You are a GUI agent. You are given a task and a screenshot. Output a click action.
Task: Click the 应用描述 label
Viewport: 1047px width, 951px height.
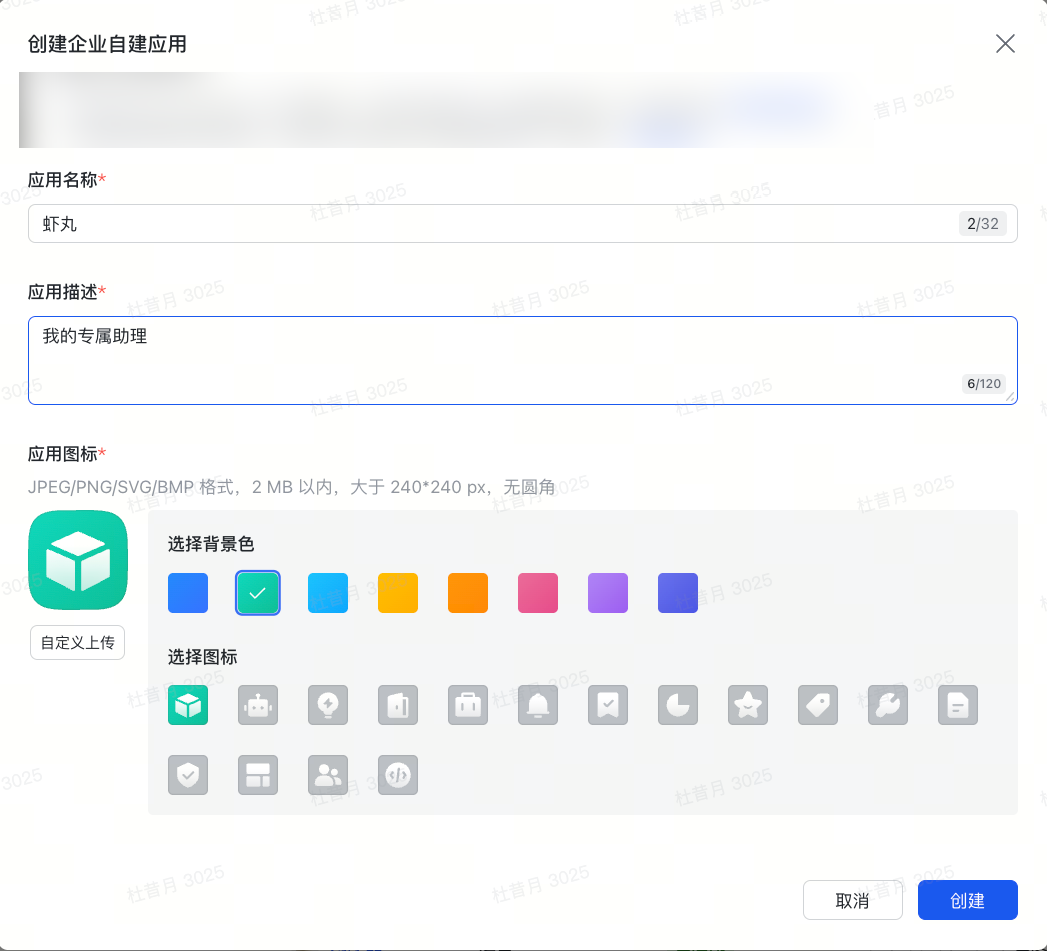tap(63, 292)
